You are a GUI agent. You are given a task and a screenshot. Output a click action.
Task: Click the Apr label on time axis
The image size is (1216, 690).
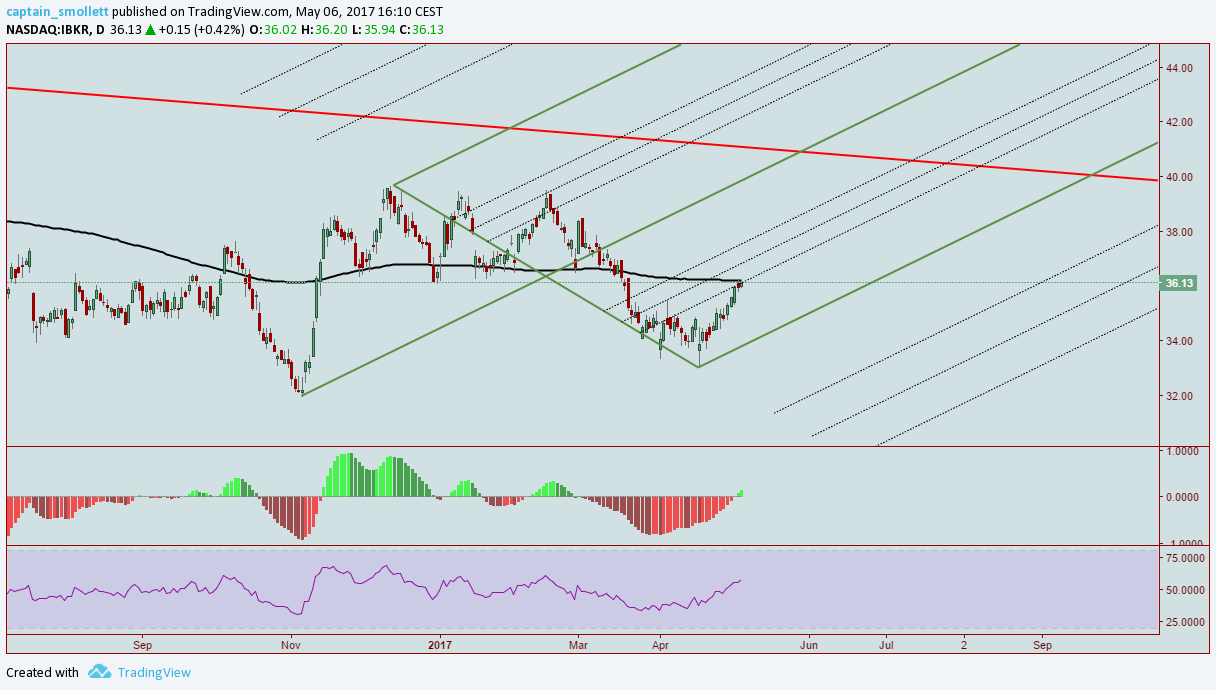[x=660, y=646]
